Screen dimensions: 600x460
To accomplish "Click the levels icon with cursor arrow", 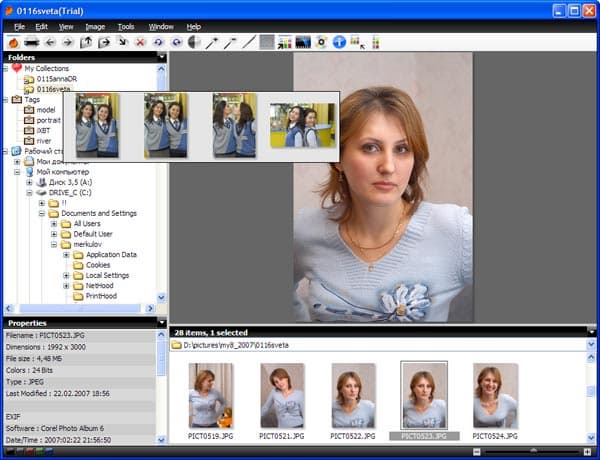I will [x=357, y=42].
